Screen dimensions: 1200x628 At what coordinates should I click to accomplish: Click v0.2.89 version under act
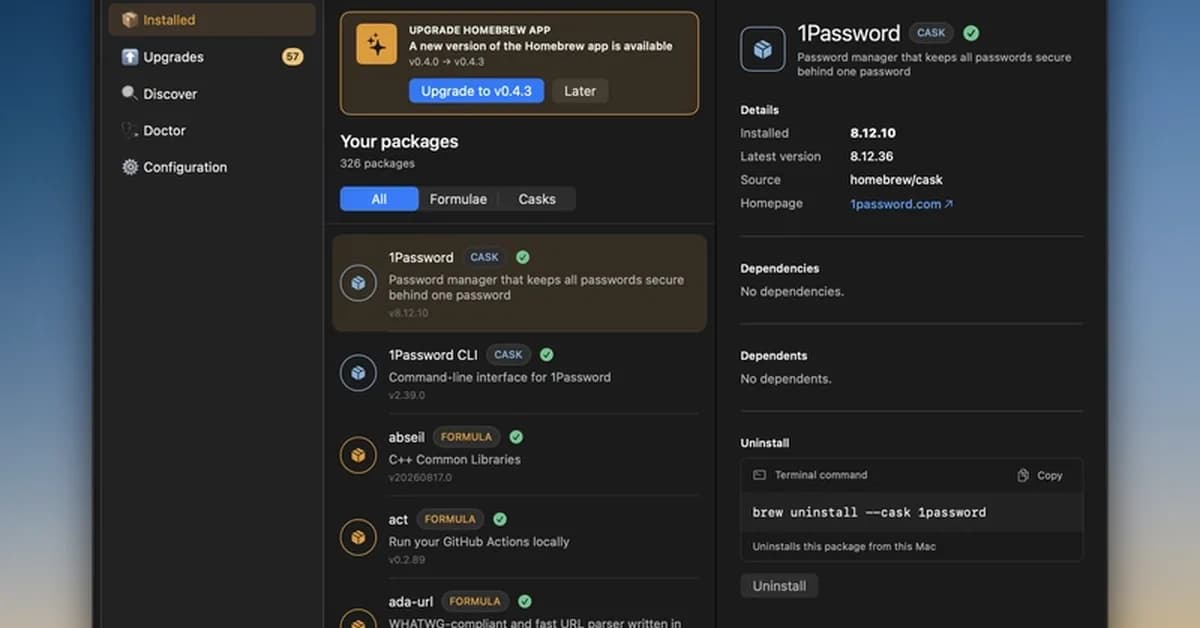point(407,560)
